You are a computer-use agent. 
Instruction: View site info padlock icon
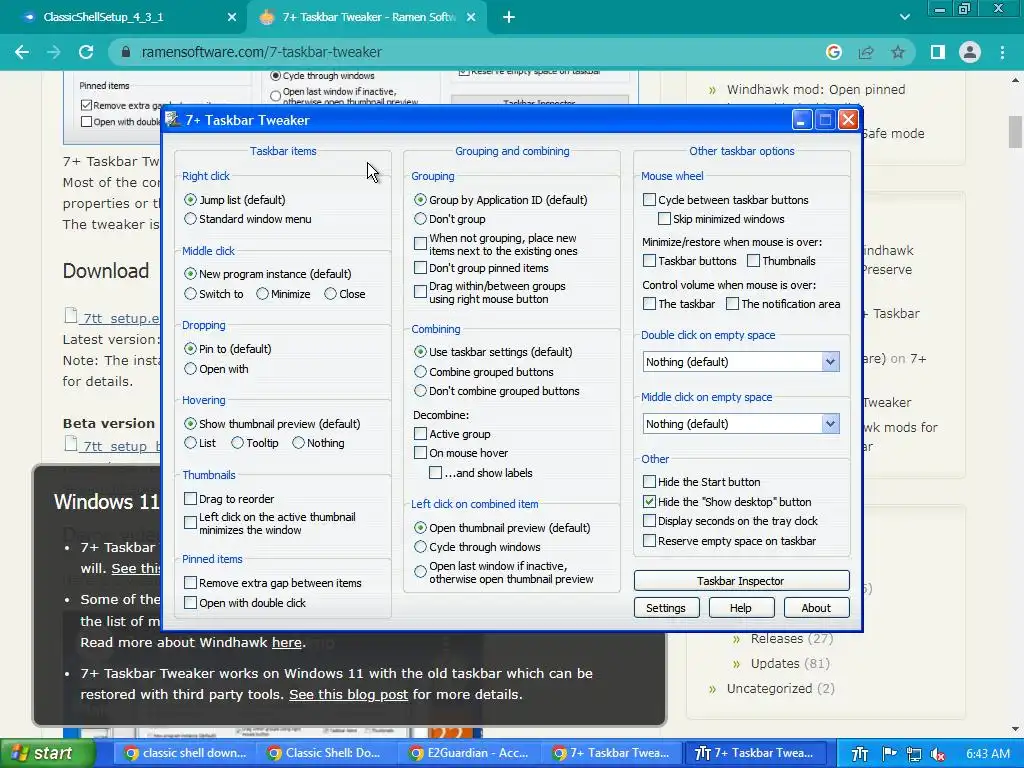126,52
